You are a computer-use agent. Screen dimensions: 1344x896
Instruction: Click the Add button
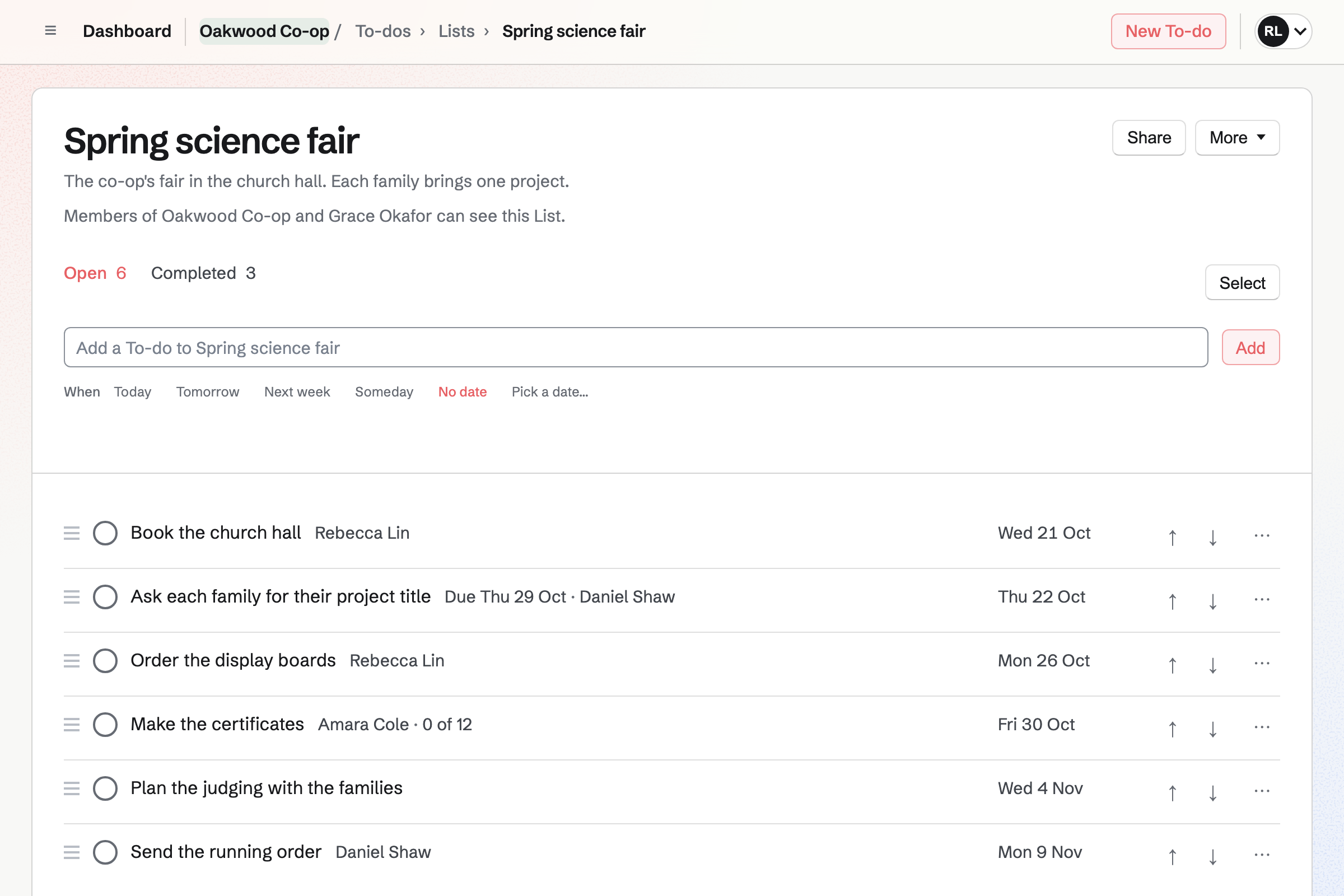coord(1250,347)
